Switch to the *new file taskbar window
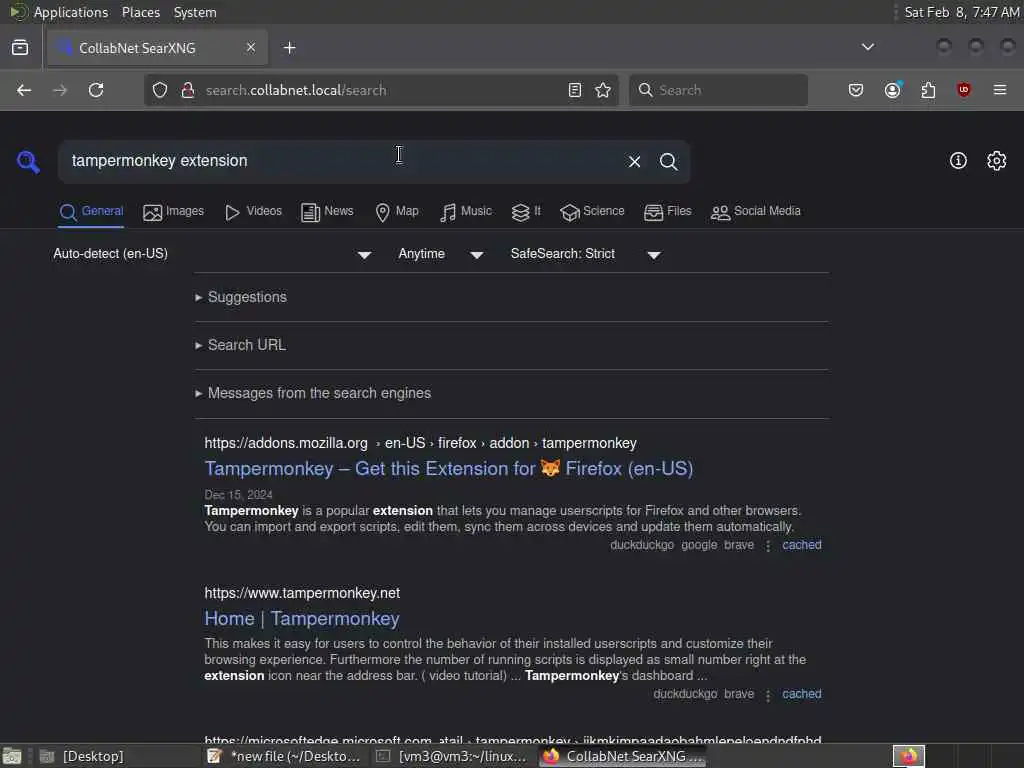The width and height of the screenshot is (1024, 768). point(284,756)
